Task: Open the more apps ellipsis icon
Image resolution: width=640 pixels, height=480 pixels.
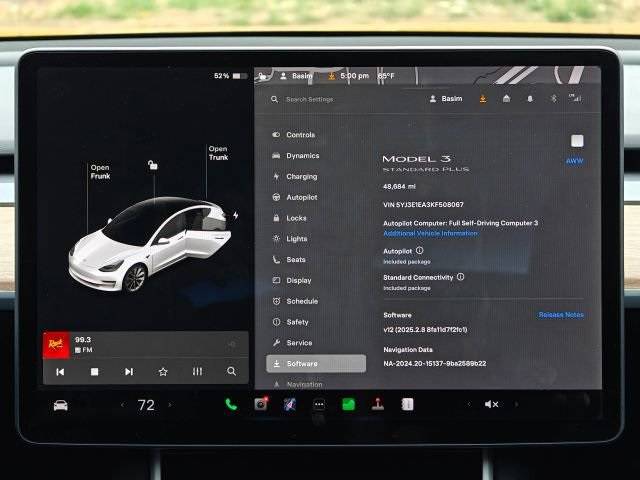Action: (319, 404)
